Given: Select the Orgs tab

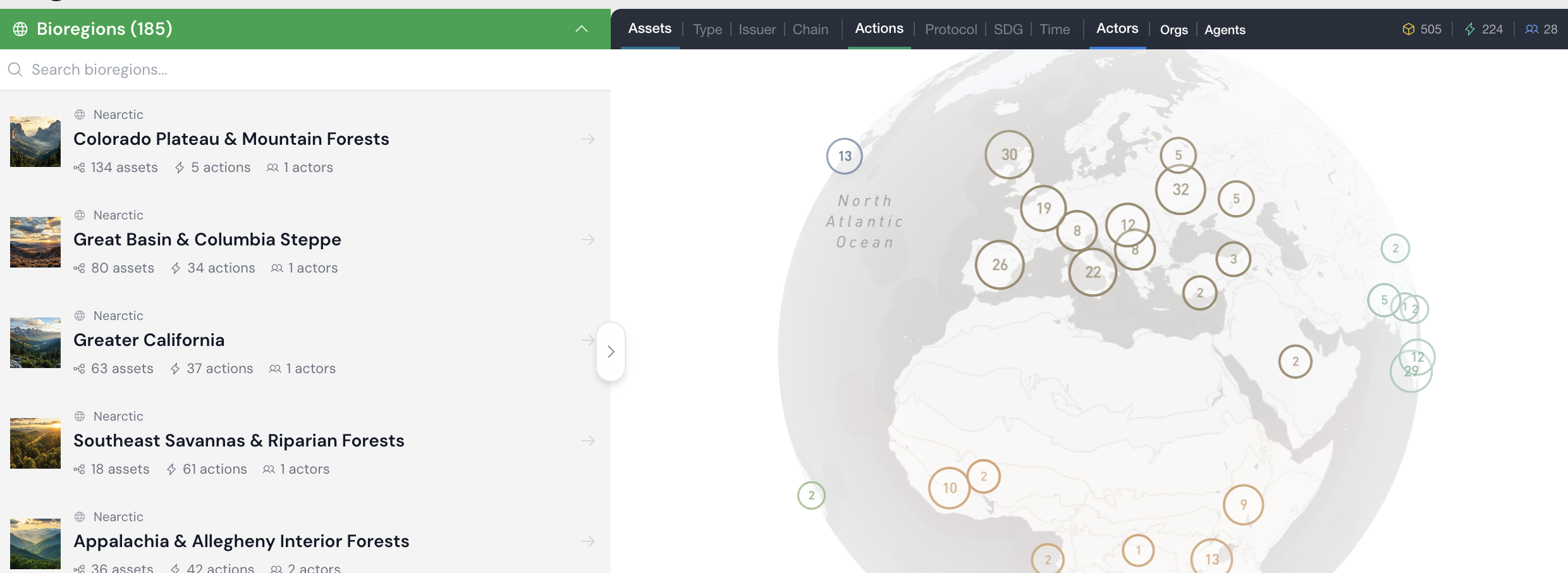Looking at the screenshot, I should (x=1173, y=30).
